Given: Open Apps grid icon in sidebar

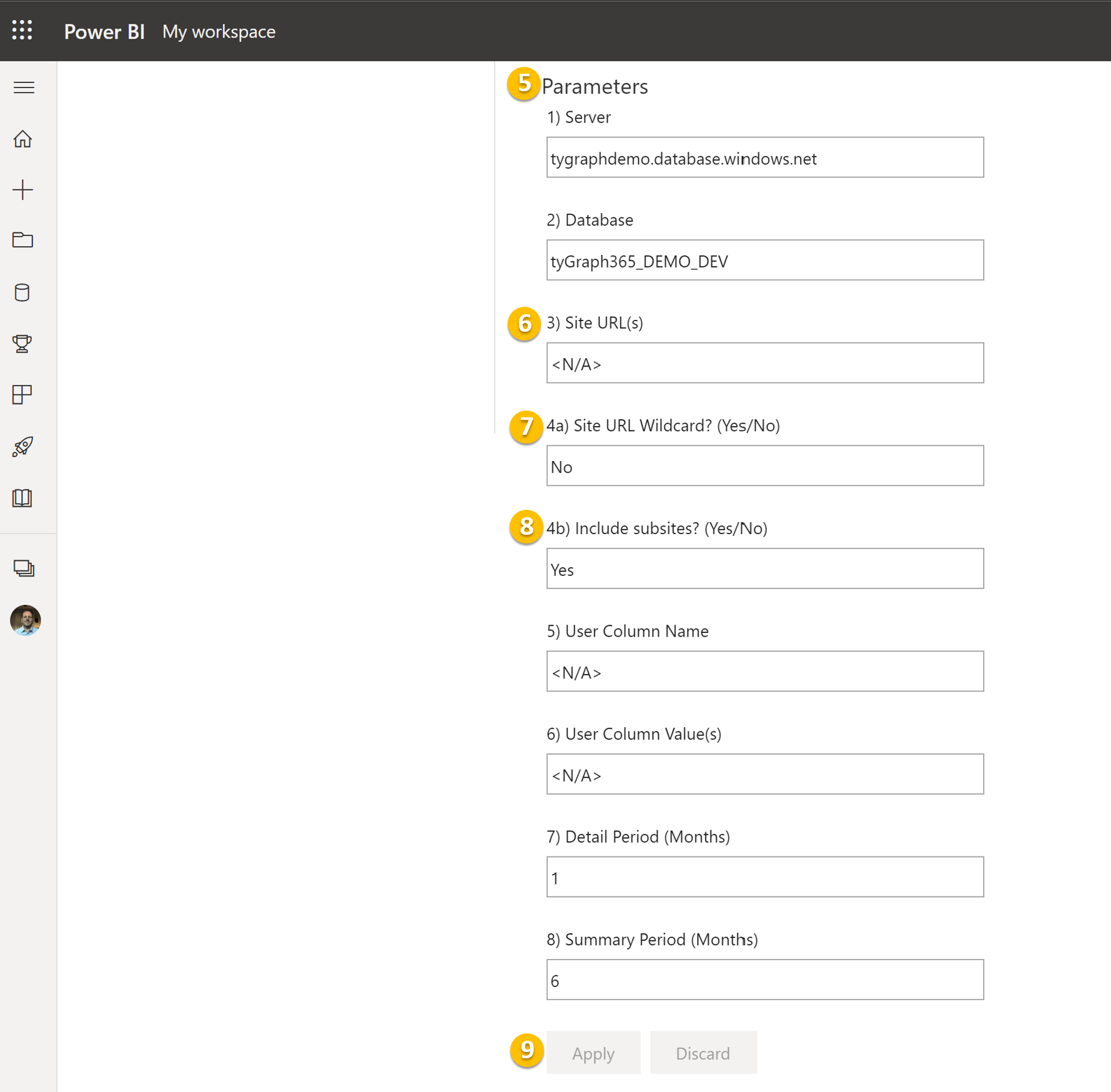Looking at the screenshot, I should coord(22,395).
